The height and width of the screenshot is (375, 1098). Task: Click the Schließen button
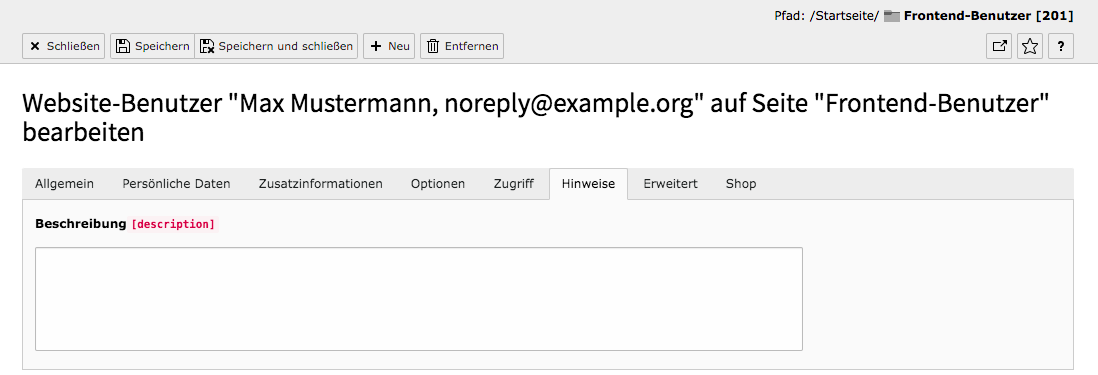[x=64, y=46]
